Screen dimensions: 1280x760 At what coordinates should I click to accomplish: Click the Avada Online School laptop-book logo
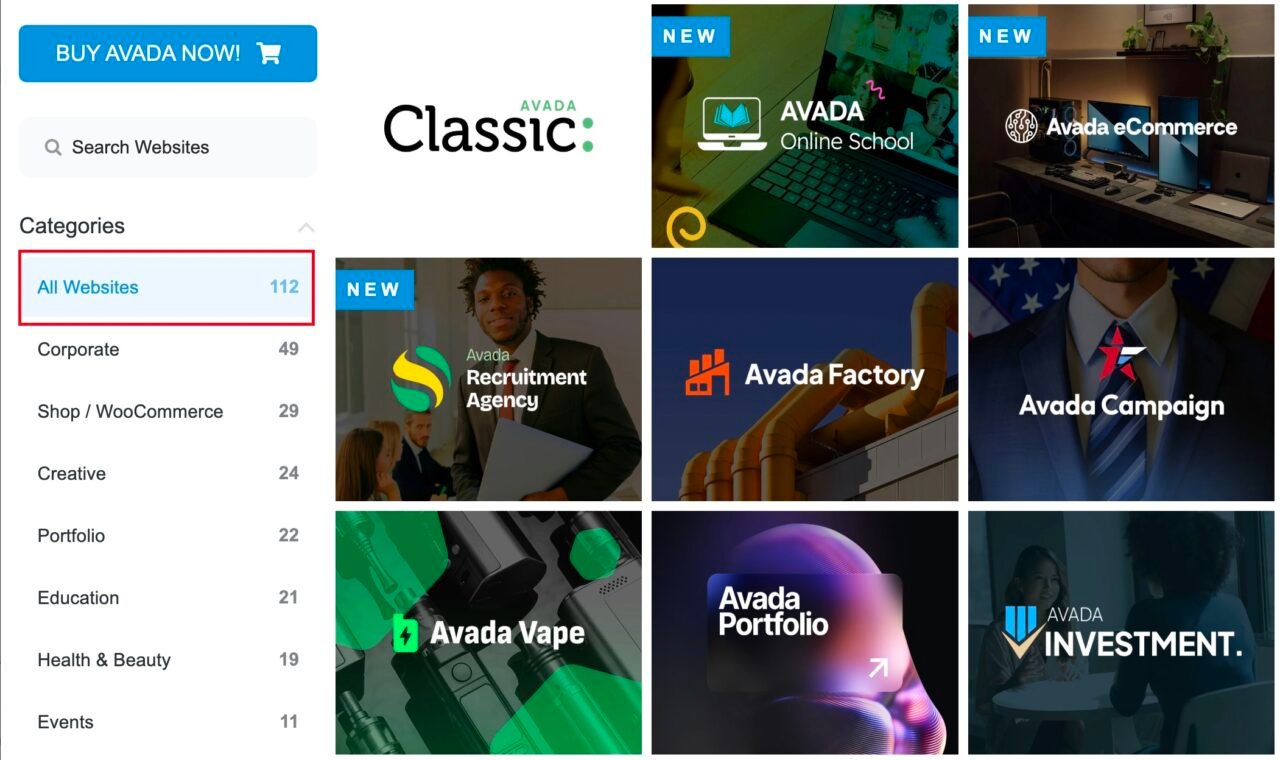(x=732, y=124)
